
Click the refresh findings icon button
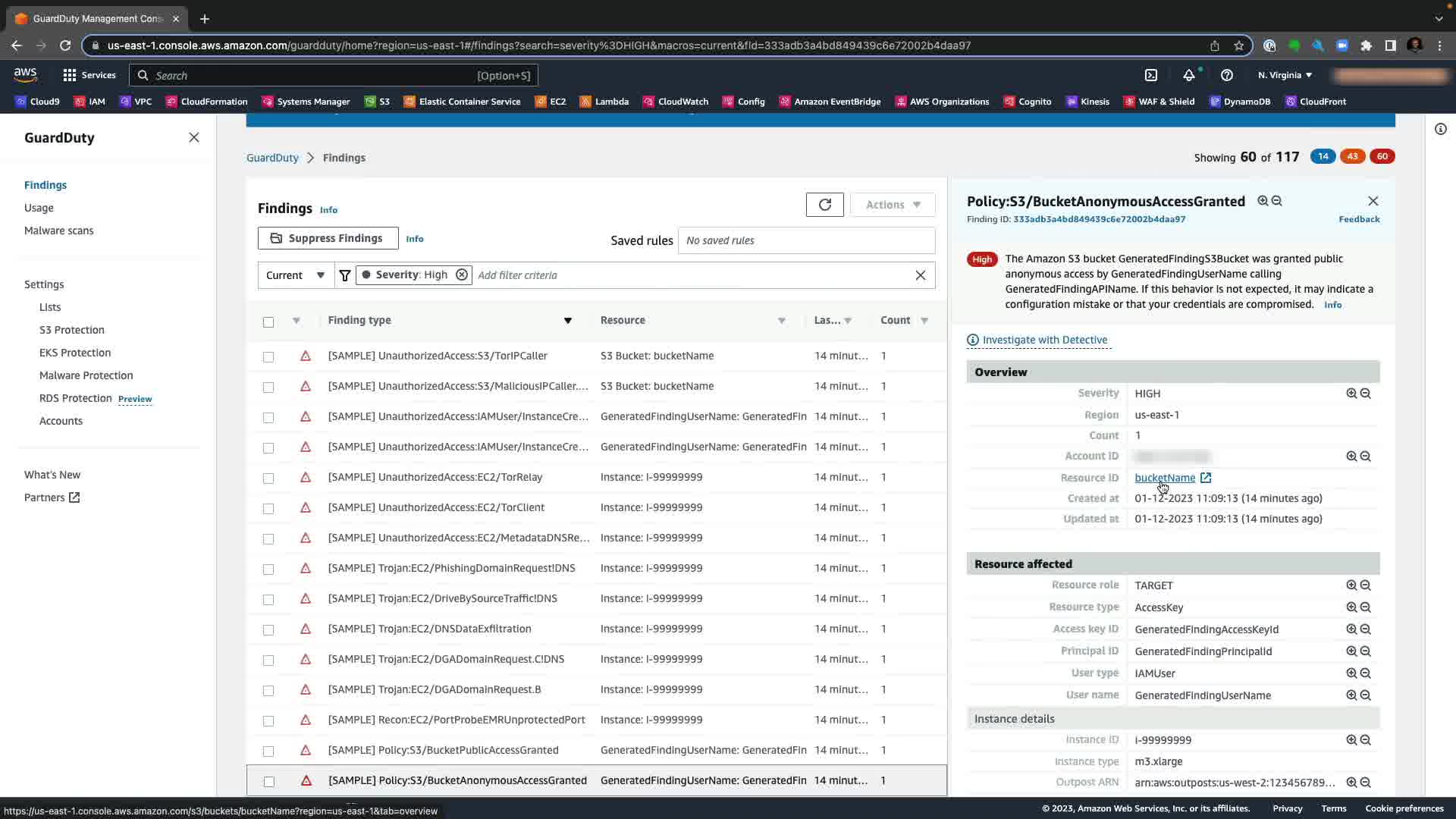click(824, 205)
